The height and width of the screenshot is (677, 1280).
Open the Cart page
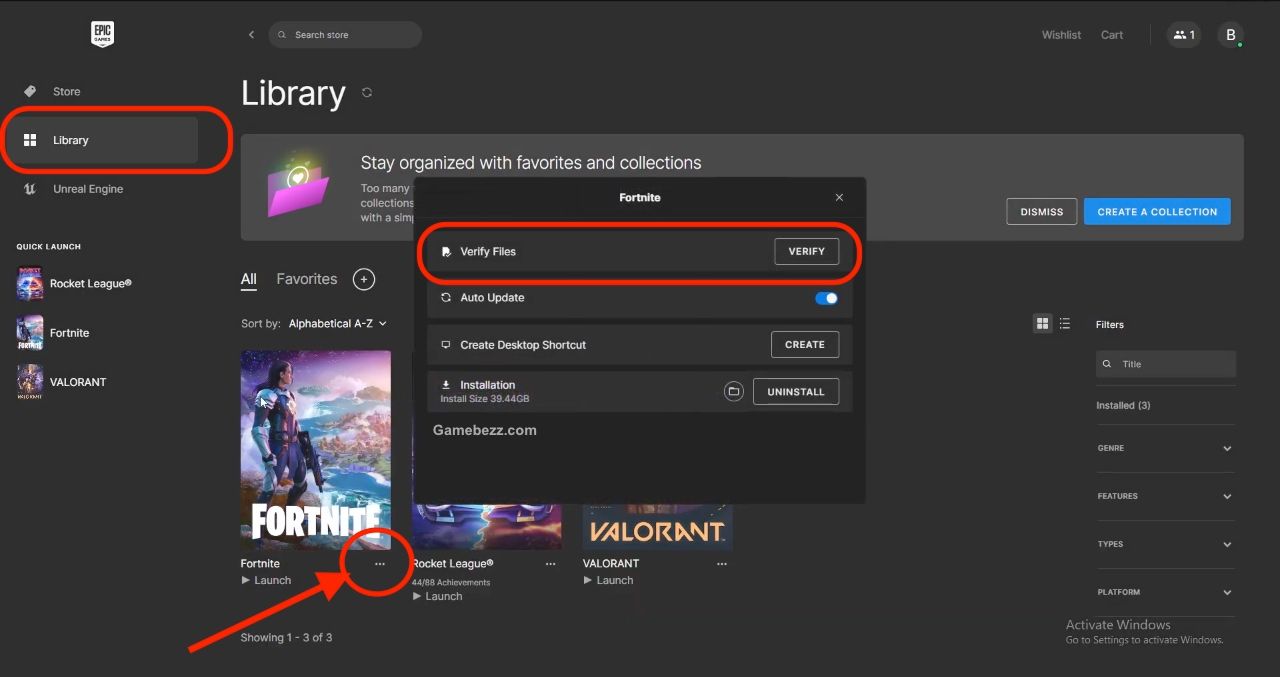tap(1112, 35)
